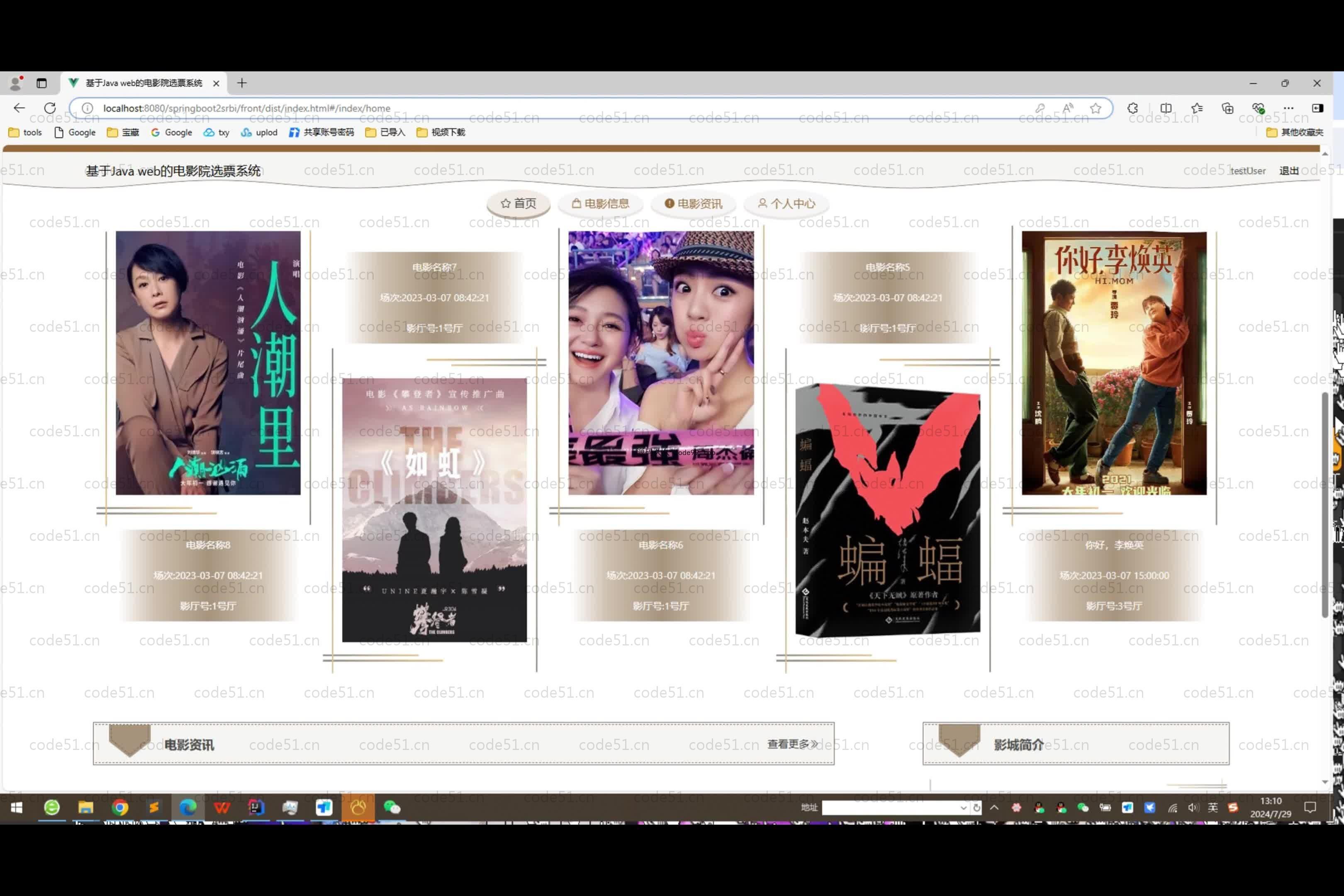The width and height of the screenshot is (1344, 896).
Task: Select the 首页 navigation tab
Action: pyautogui.click(x=518, y=203)
